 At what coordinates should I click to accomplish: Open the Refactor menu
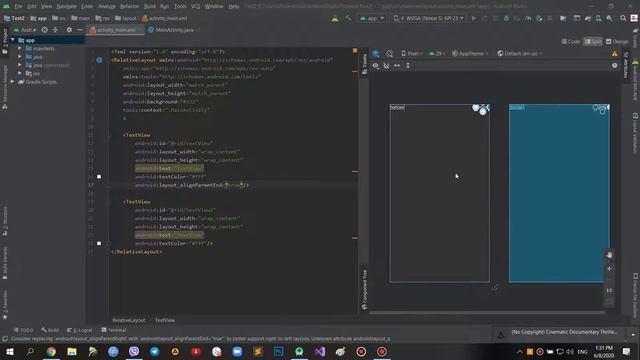pyautogui.click(x=129, y=6)
